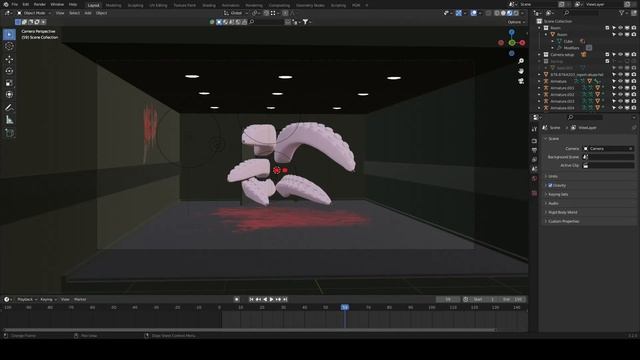Viewport: 640px width, 360px height.
Task: Open the File menu
Action: [15, 4]
